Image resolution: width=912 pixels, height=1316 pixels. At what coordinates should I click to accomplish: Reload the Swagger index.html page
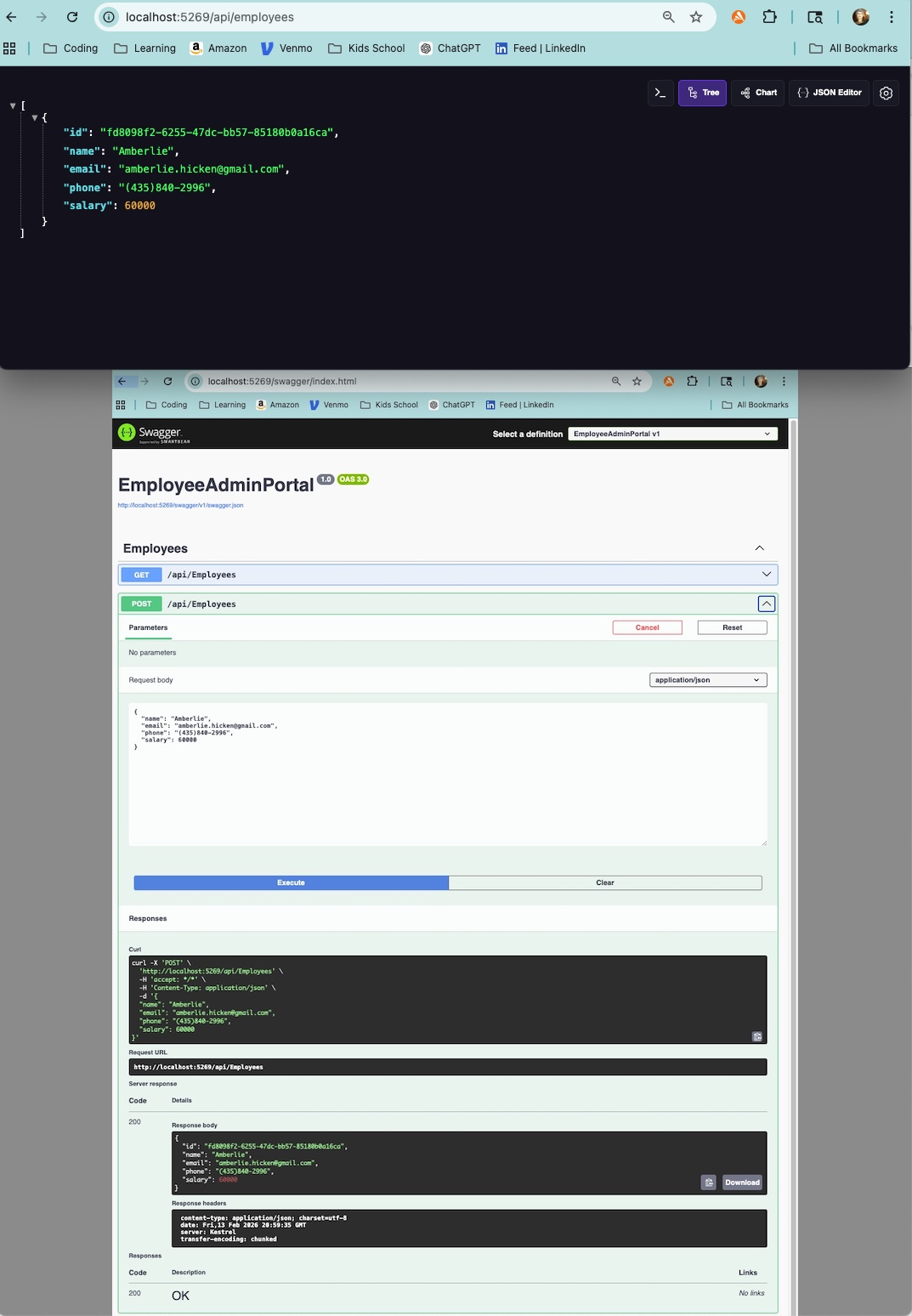(x=167, y=382)
